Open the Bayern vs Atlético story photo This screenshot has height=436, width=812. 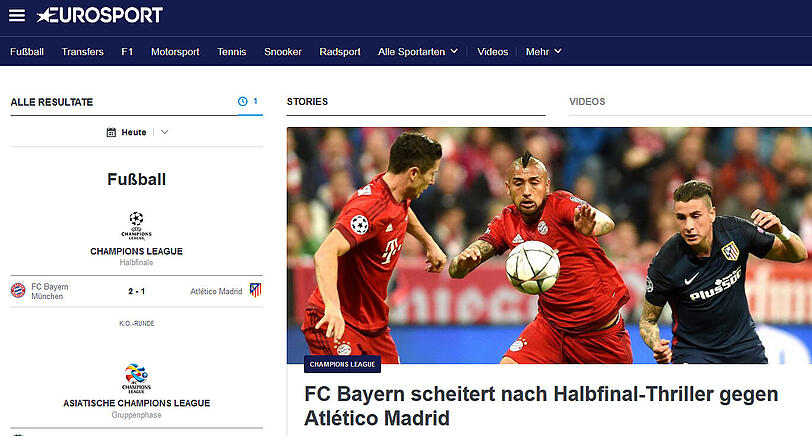tap(549, 245)
